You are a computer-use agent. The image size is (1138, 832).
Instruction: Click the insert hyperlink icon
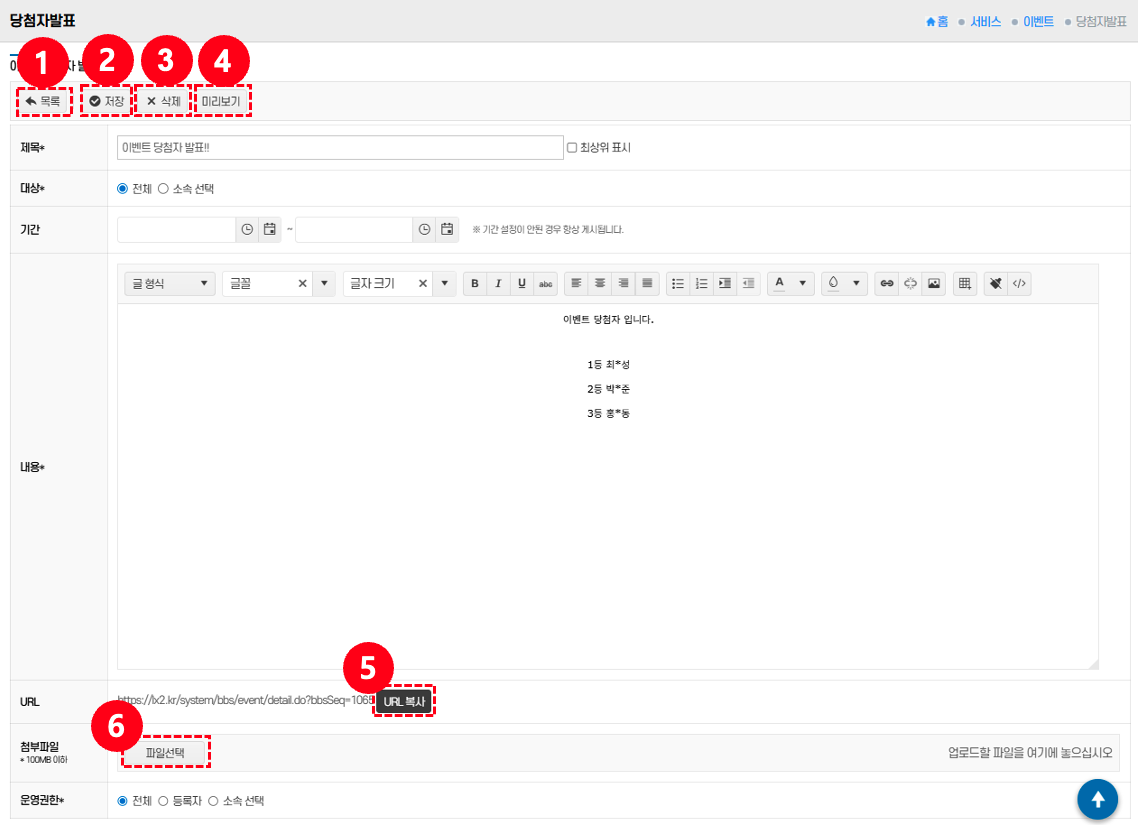tap(886, 284)
